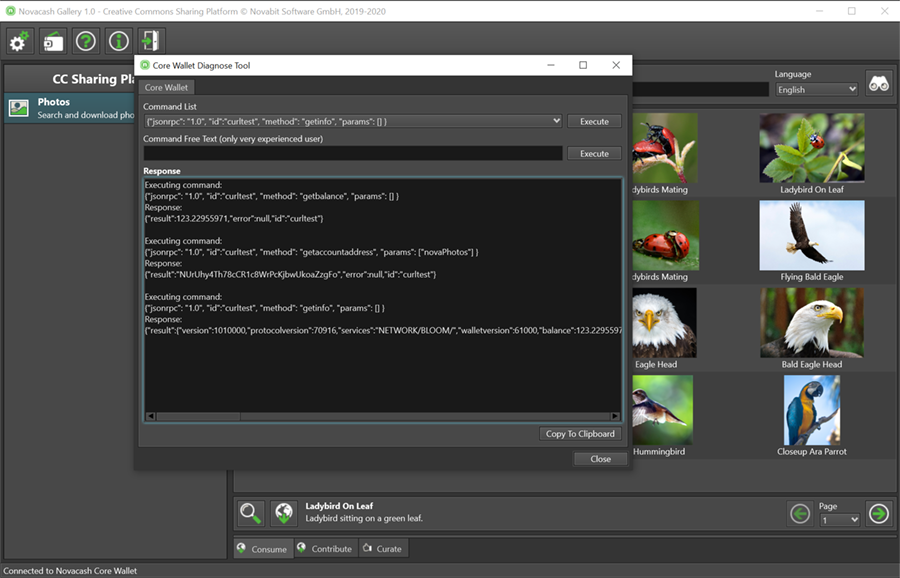Click the 'Connected to Novacash Core Wallet' status text
The width and height of the screenshot is (900, 578).
[x=70, y=571]
